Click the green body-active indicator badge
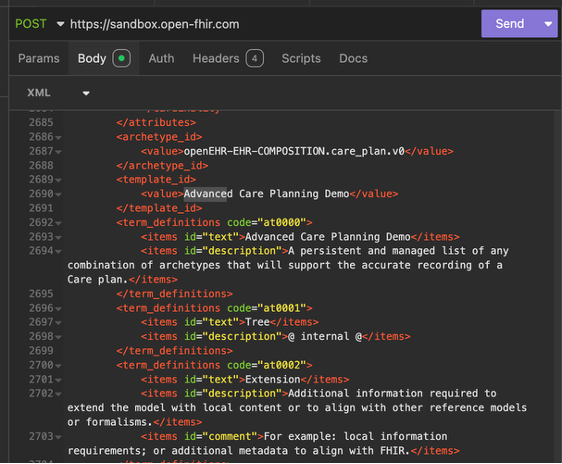The width and height of the screenshot is (562, 464). [x=122, y=58]
